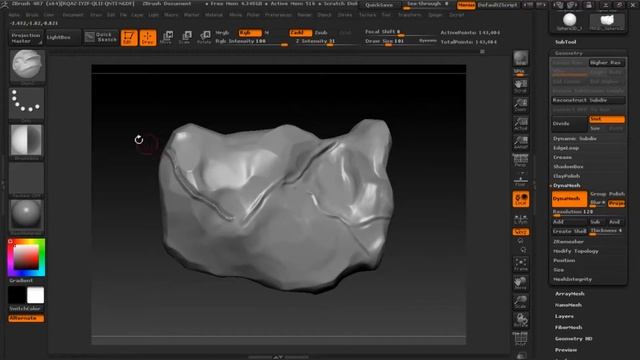
Task: Open the alpha thumbnail selector
Action: (x=26, y=142)
